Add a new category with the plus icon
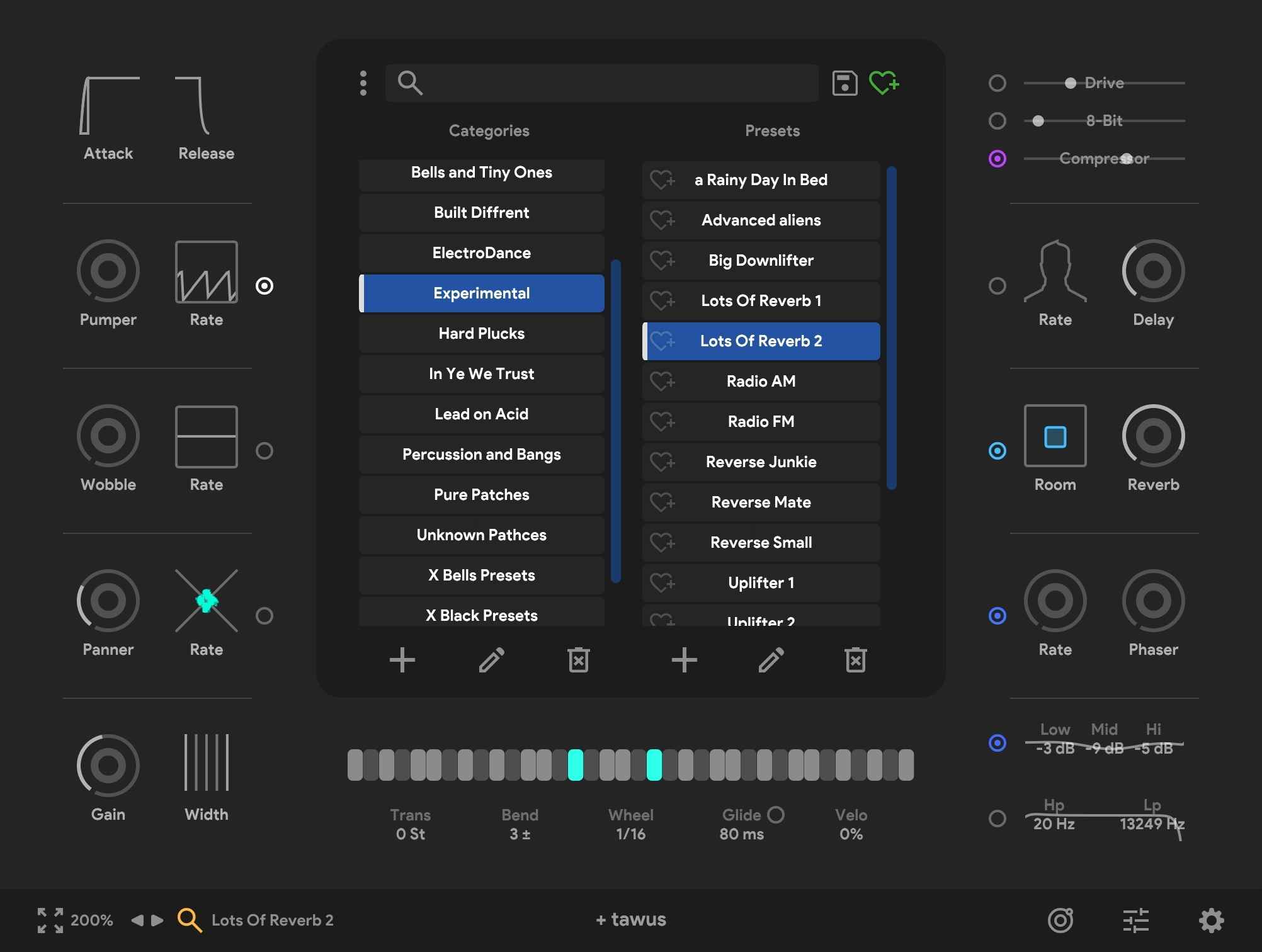This screenshot has height=952, width=1262. click(x=402, y=660)
